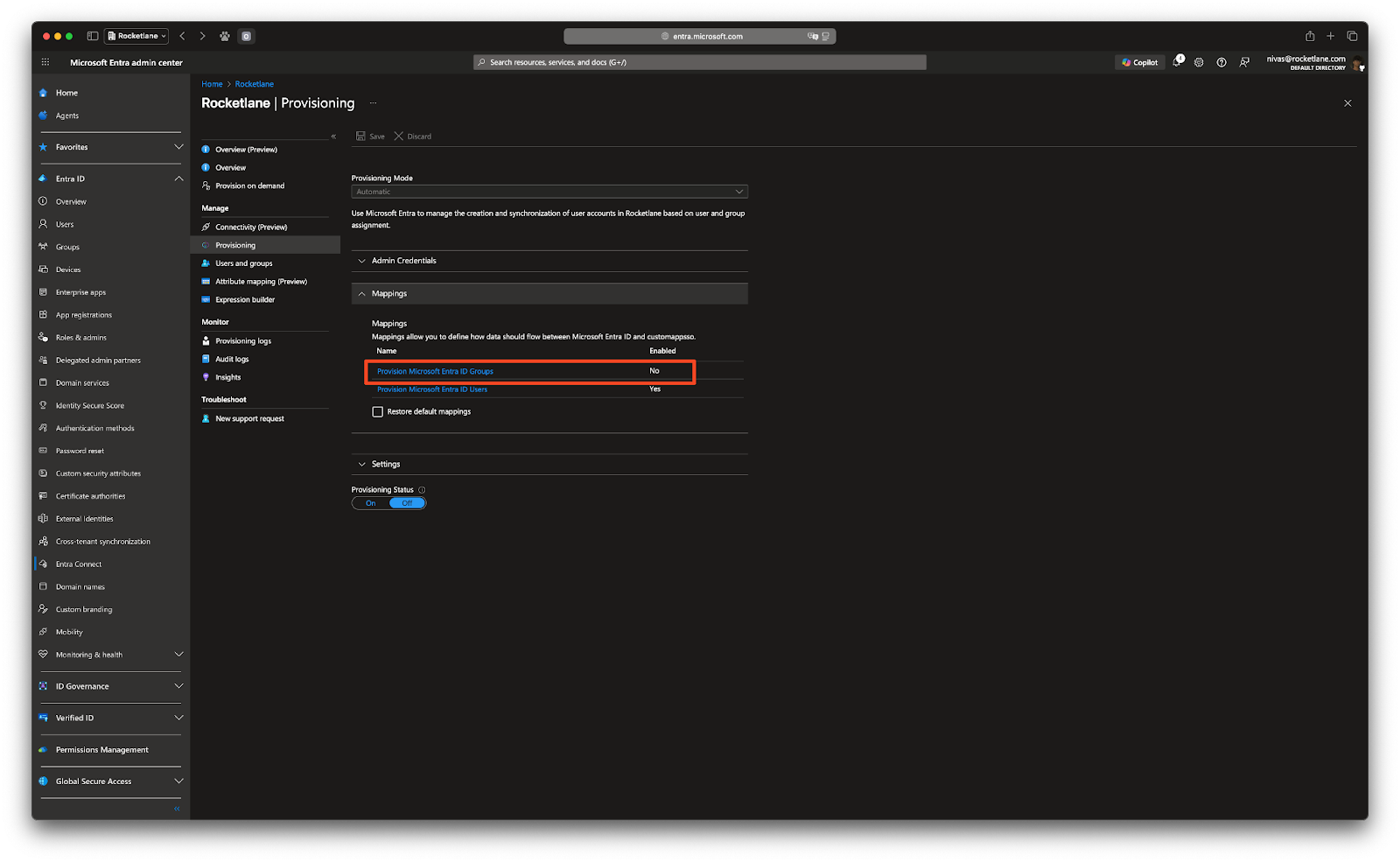Click the Rocketlane breadcrumb link
Image resolution: width=1400 pixels, height=862 pixels.
pyautogui.click(x=255, y=84)
